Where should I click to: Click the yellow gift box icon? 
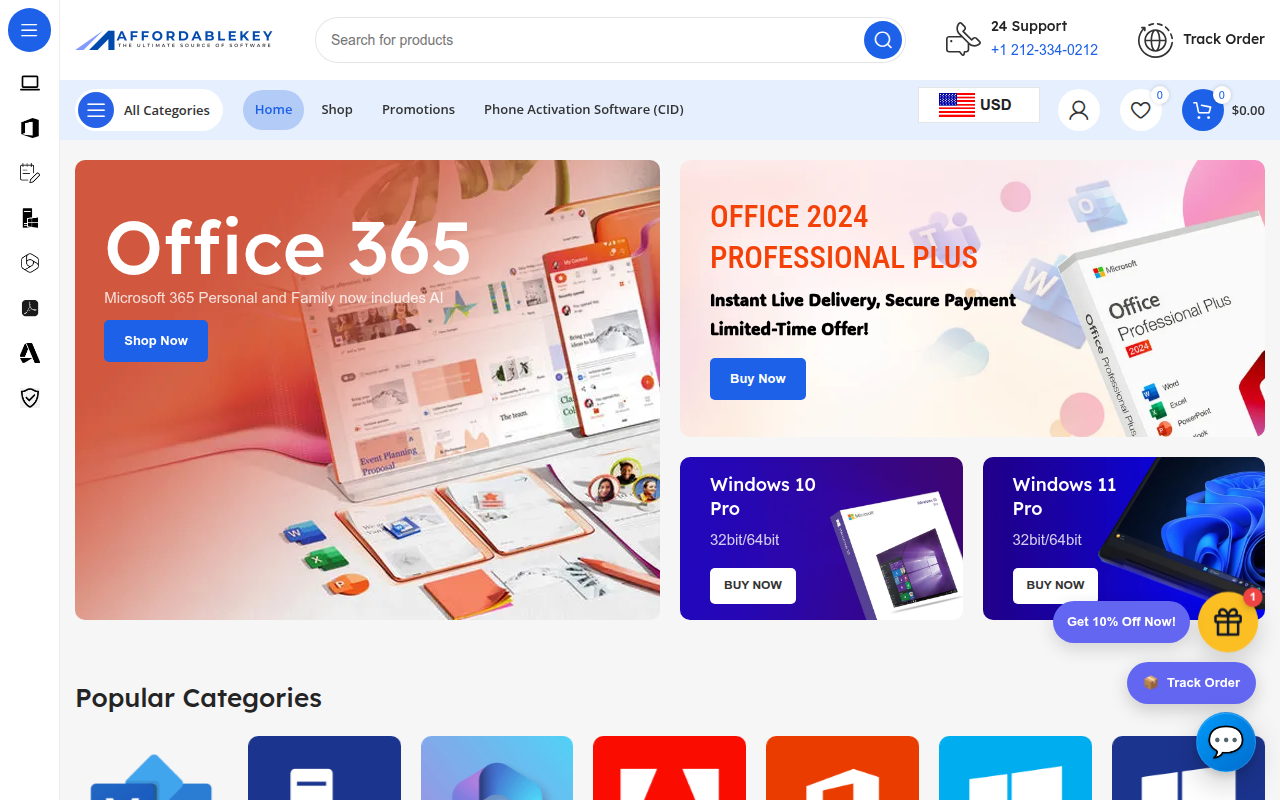coord(1228,622)
